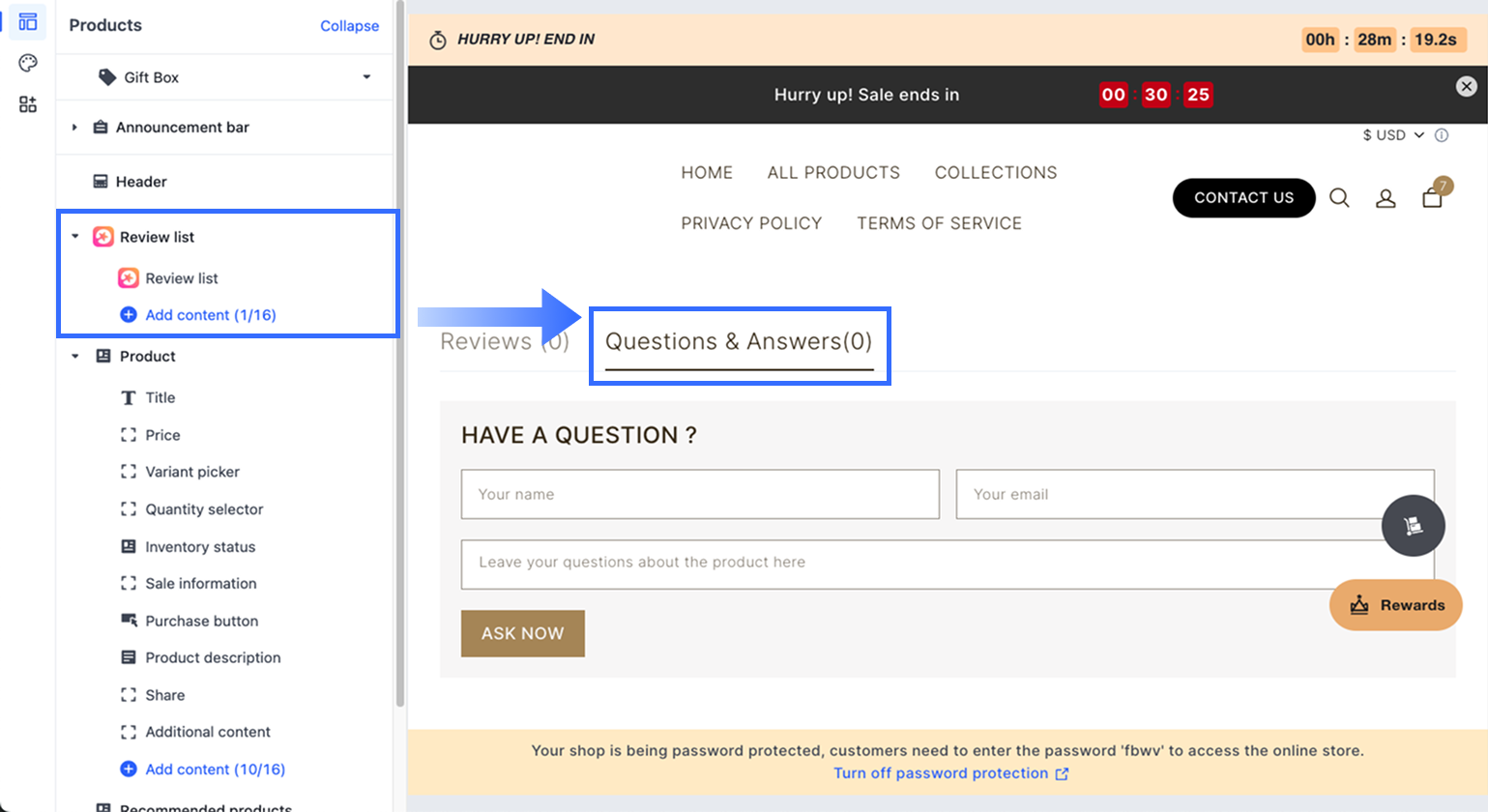The height and width of the screenshot is (812, 1488).
Task: Click the Turn off password protection link
Action: click(941, 772)
